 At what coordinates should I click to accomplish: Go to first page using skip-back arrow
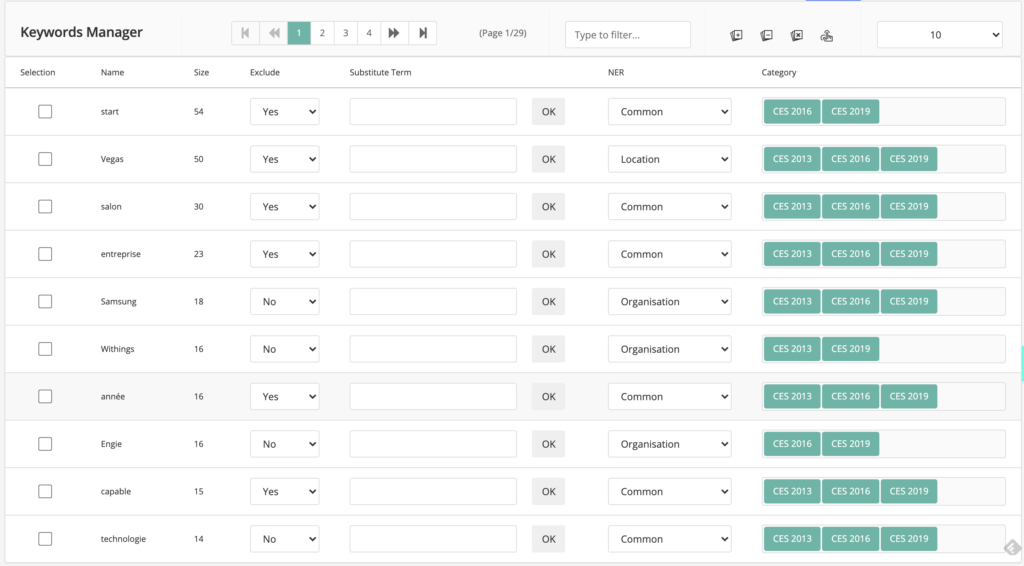[x=245, y=33]
